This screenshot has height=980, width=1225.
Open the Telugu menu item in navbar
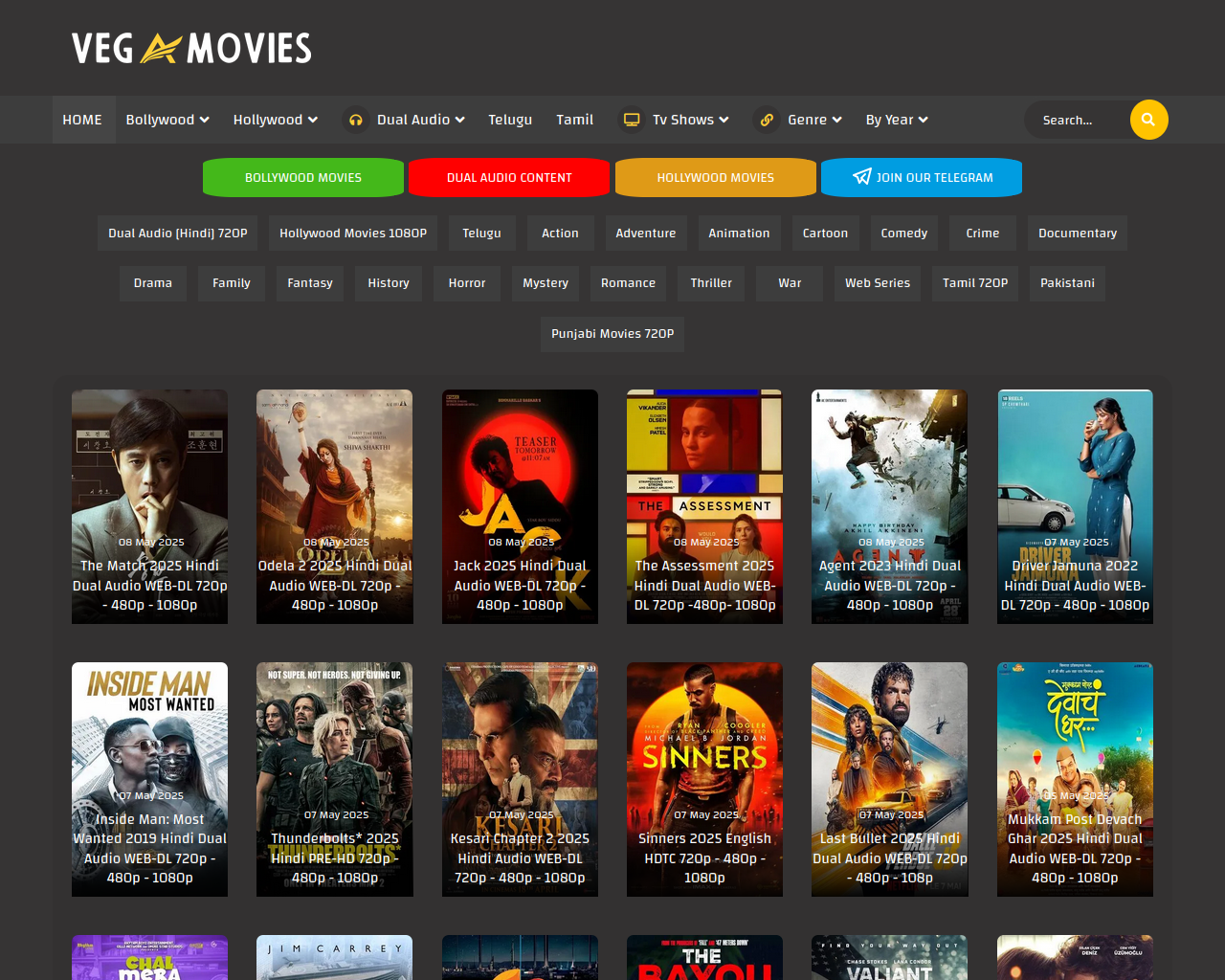pyautogui.click(x=510, y=120)
